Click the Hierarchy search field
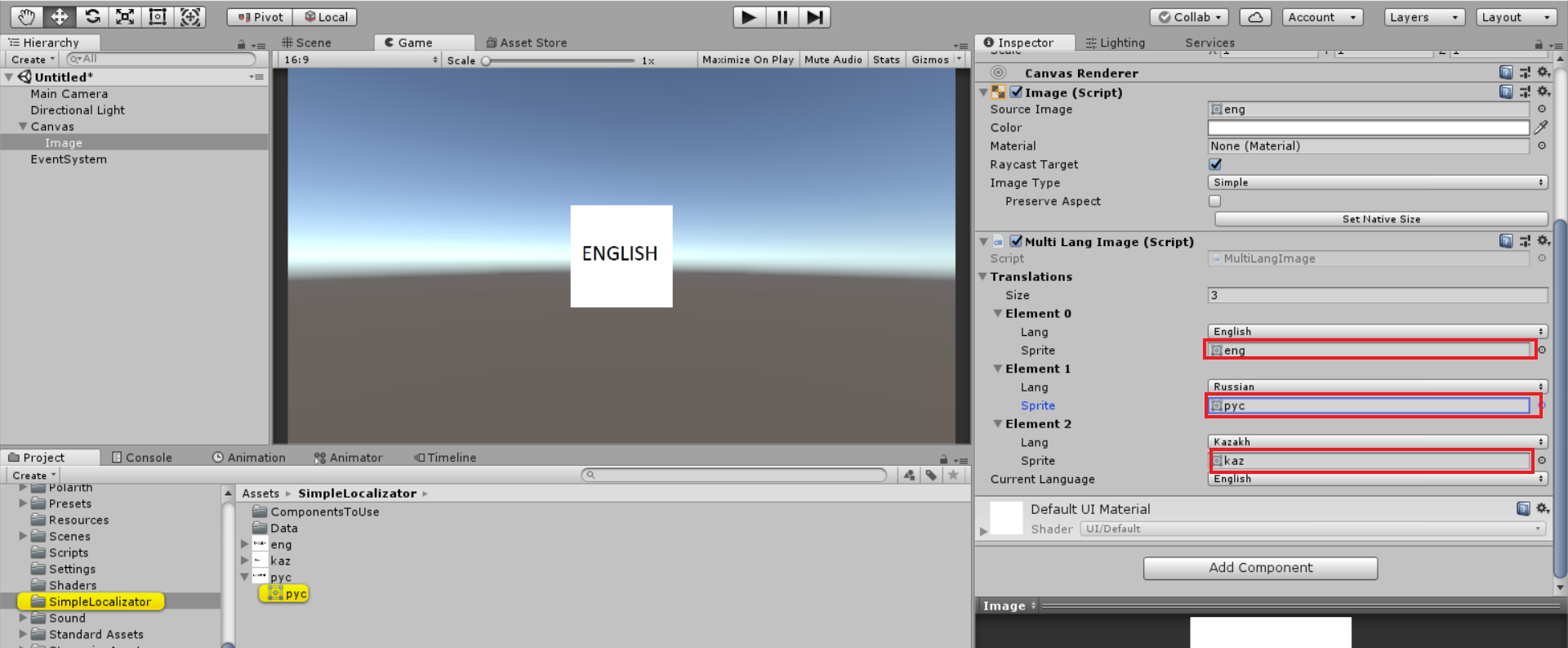The height and width of the screenshot is (648, 1568). tap(161, 59)
